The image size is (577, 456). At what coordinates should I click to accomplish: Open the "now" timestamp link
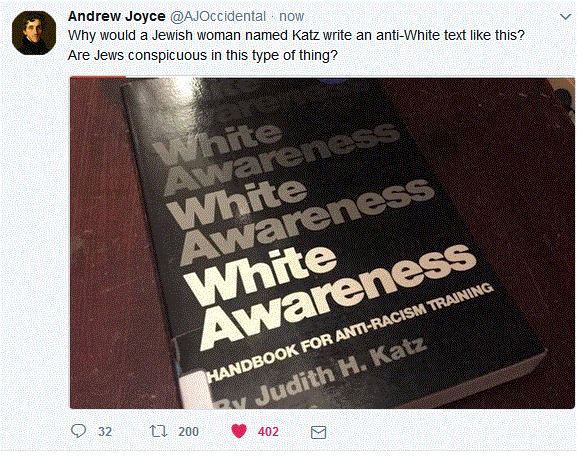pos(291,17)
